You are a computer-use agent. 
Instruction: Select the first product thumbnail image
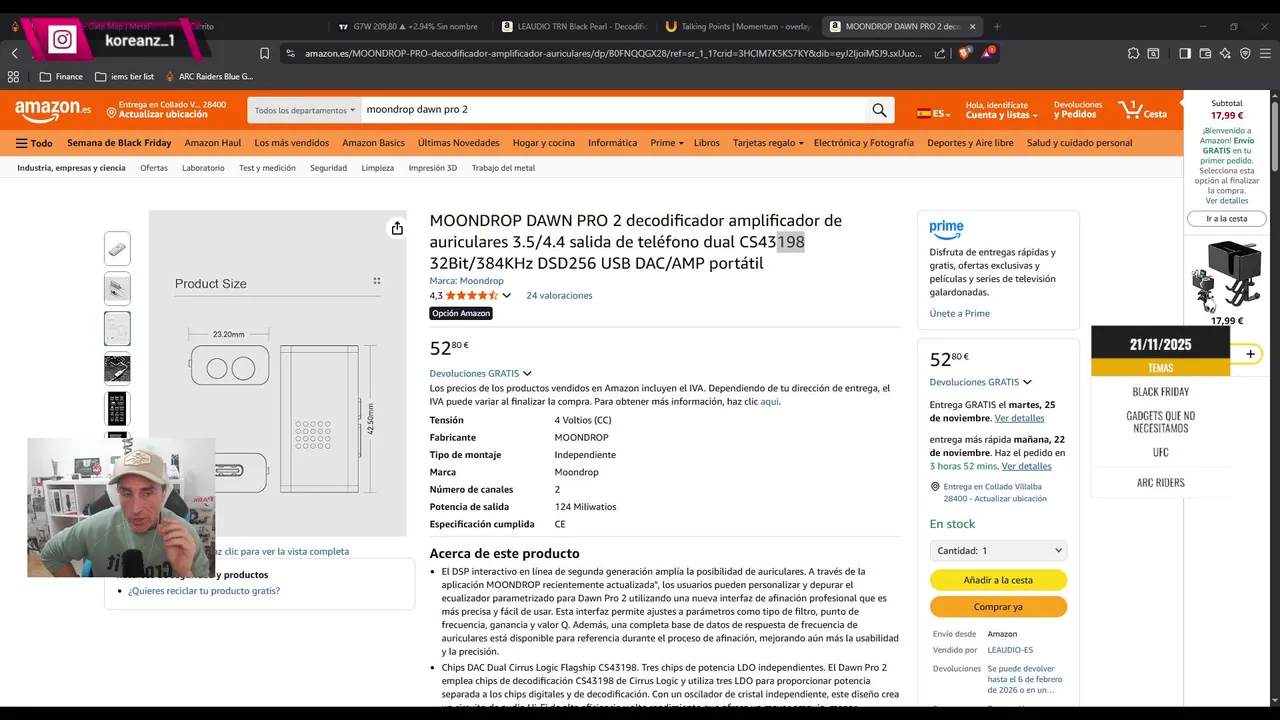(x=117, y=248)
